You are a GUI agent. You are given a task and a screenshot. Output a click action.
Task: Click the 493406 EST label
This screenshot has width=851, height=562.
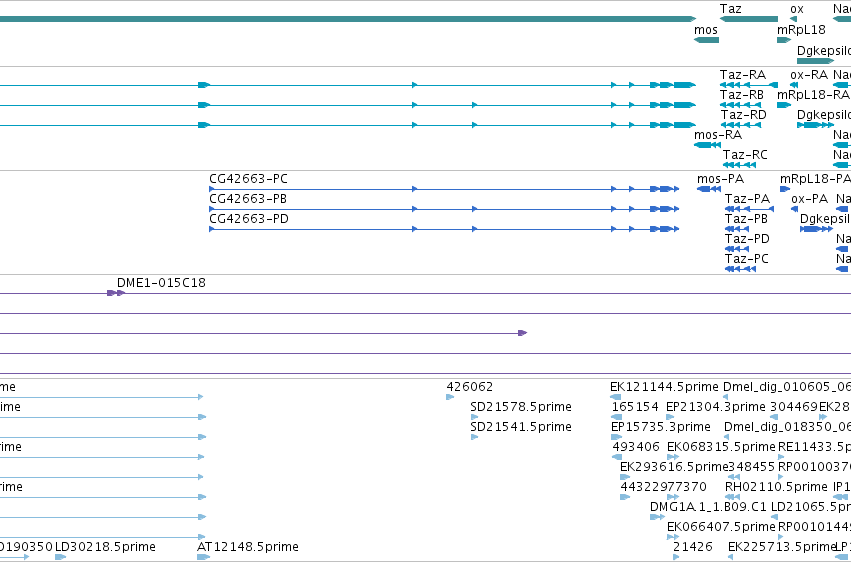[x=636, y=448]
